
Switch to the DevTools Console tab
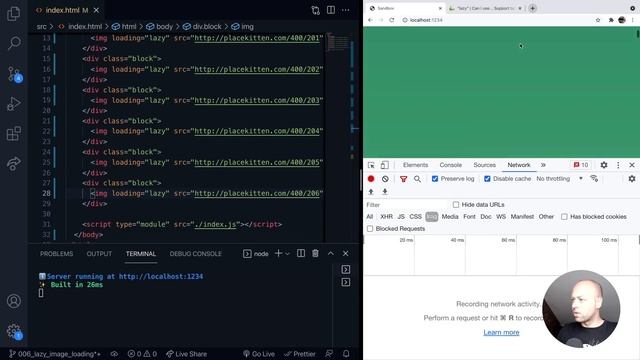click(x=451, y=165)
